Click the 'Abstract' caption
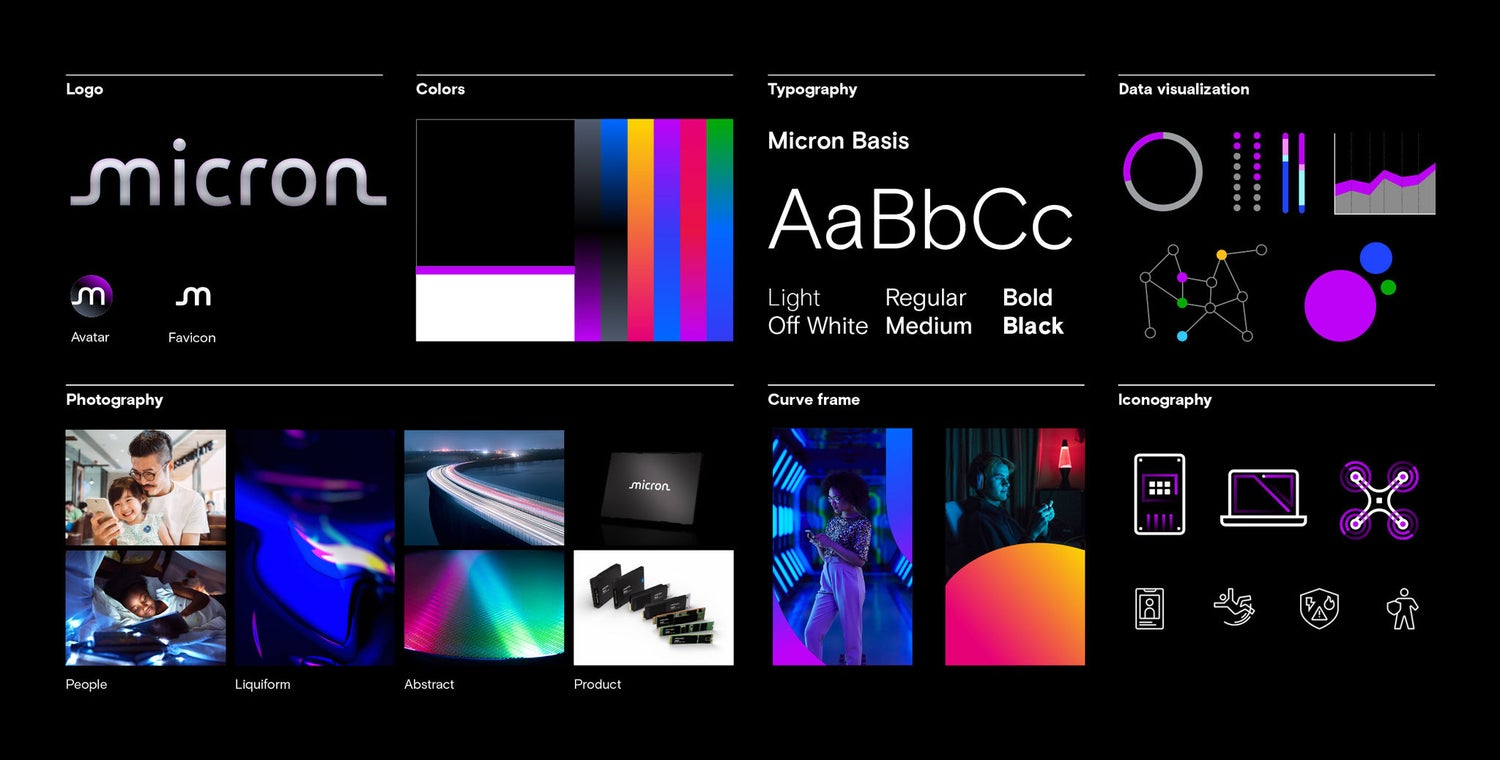 [429, 684]
